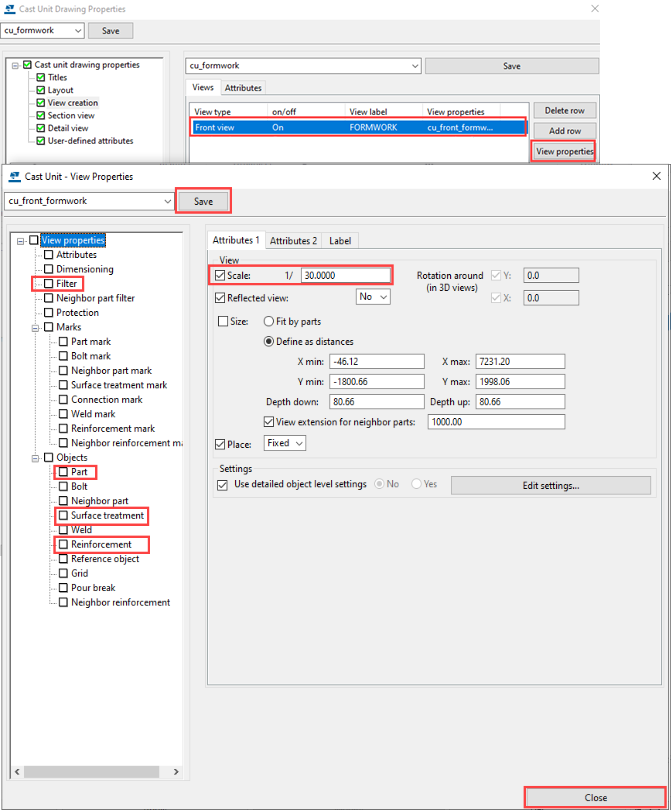Click the Save button beside cu_front_formwork
The image size is (672, 811).
tap(203, 201)
